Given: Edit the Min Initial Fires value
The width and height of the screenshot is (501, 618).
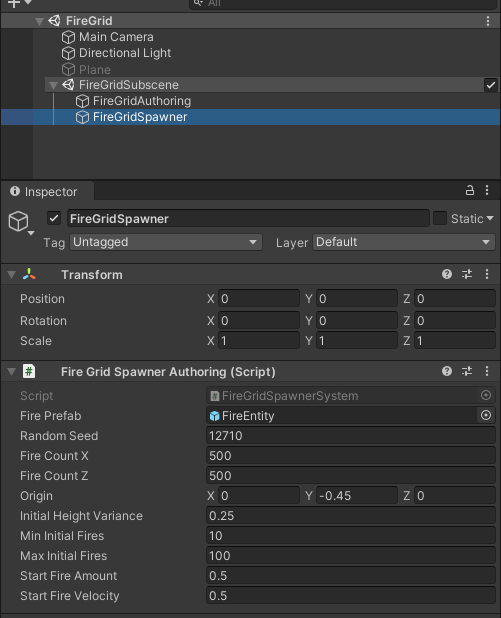Looking at the screenshot, I should [x=351, y=536].
